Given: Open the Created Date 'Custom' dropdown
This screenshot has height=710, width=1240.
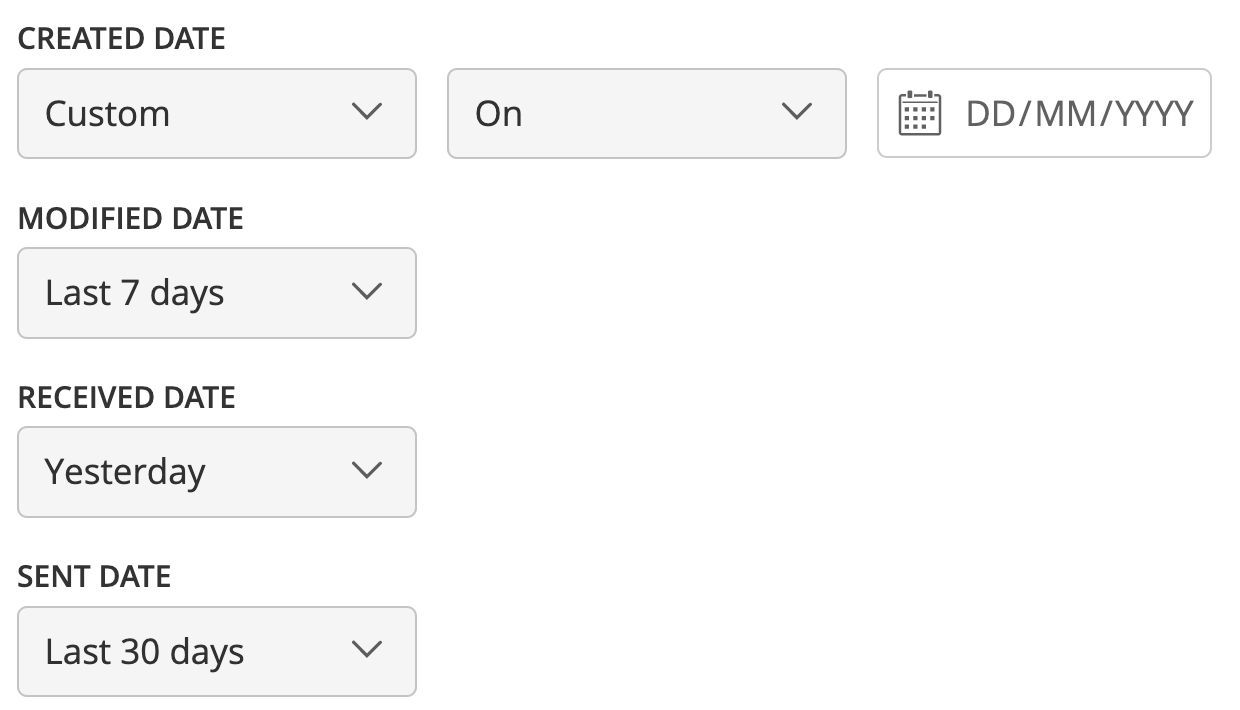Looking at the screenshot, I should [x=216, y=113].
